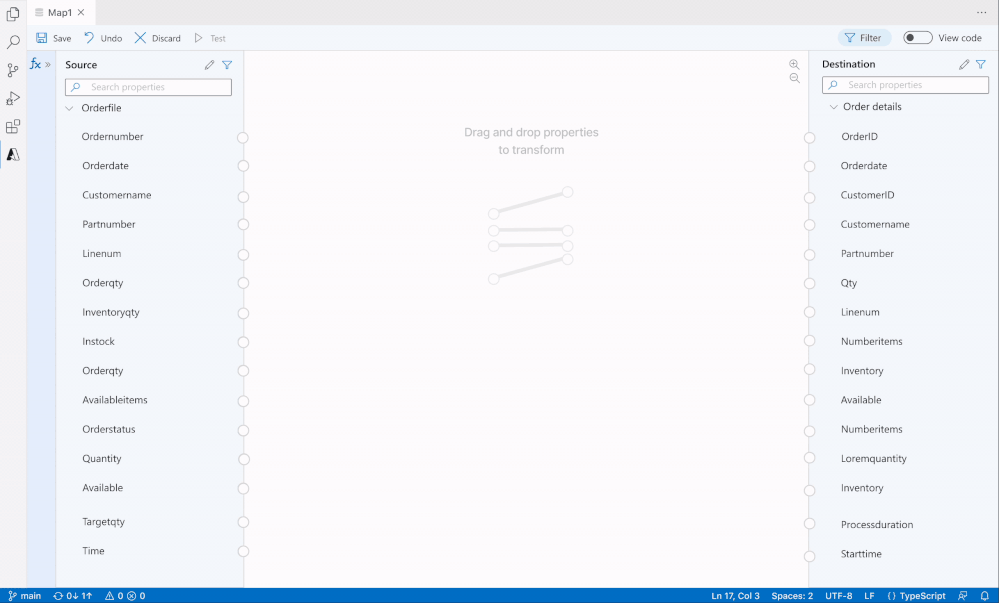Open Extensions view in activity bar

13,126
